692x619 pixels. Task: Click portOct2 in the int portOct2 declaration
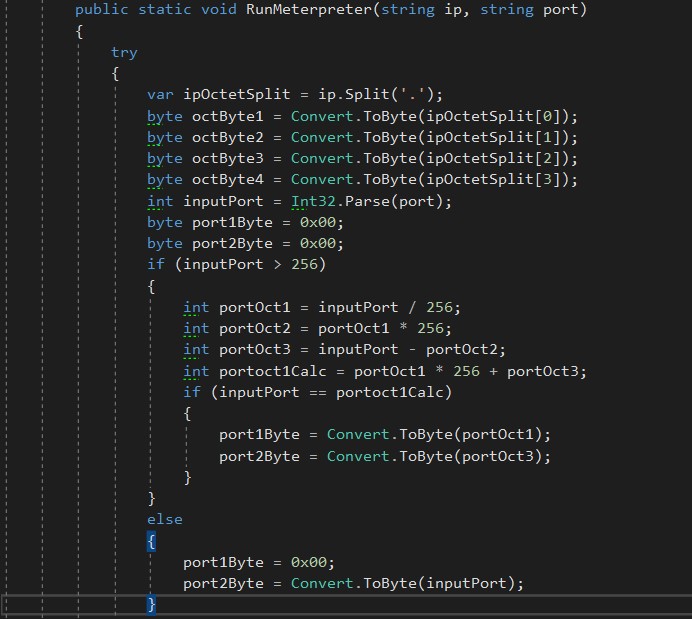tap(255, 329)
